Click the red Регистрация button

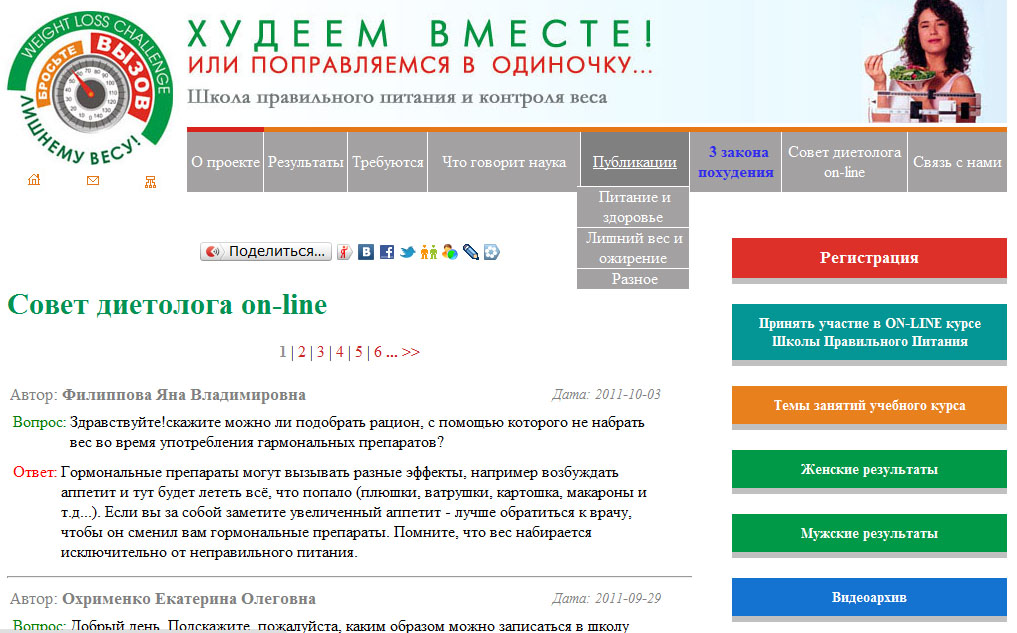[869, 258]
